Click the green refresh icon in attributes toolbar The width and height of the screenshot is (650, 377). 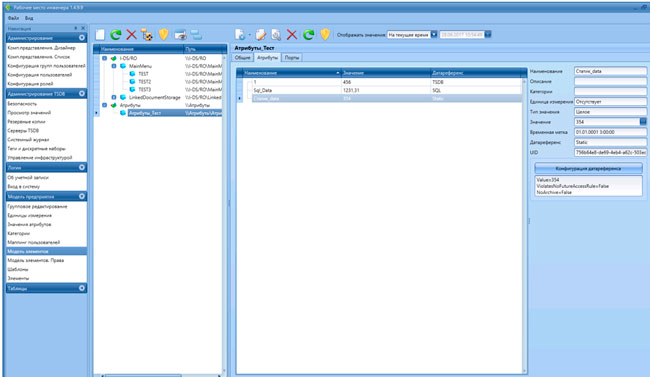[x=308, y=35]
